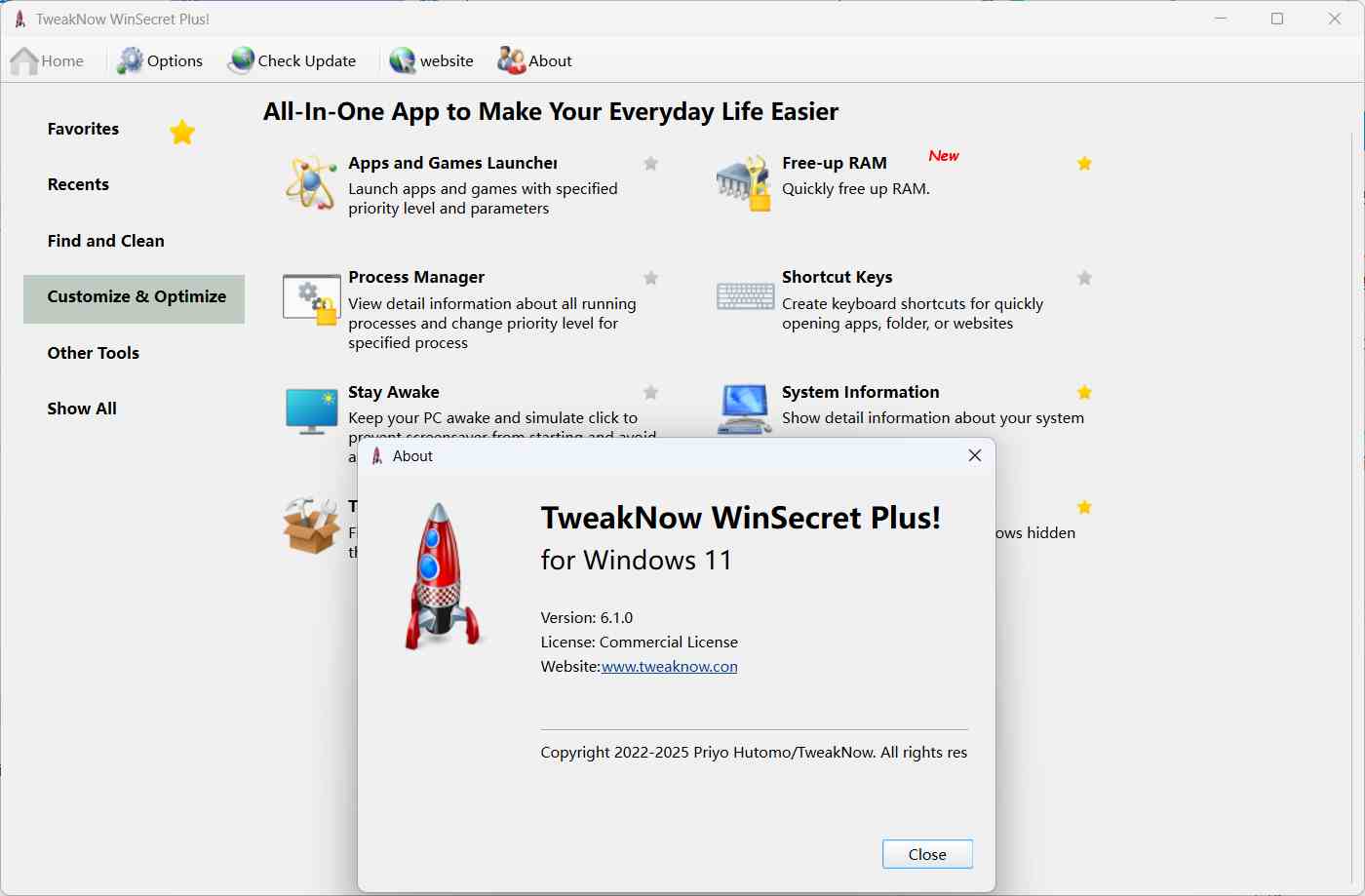The image size is (1365, 896).
Task: Click the 'Version: 6.1.0' text
Action: coord(587,618)
